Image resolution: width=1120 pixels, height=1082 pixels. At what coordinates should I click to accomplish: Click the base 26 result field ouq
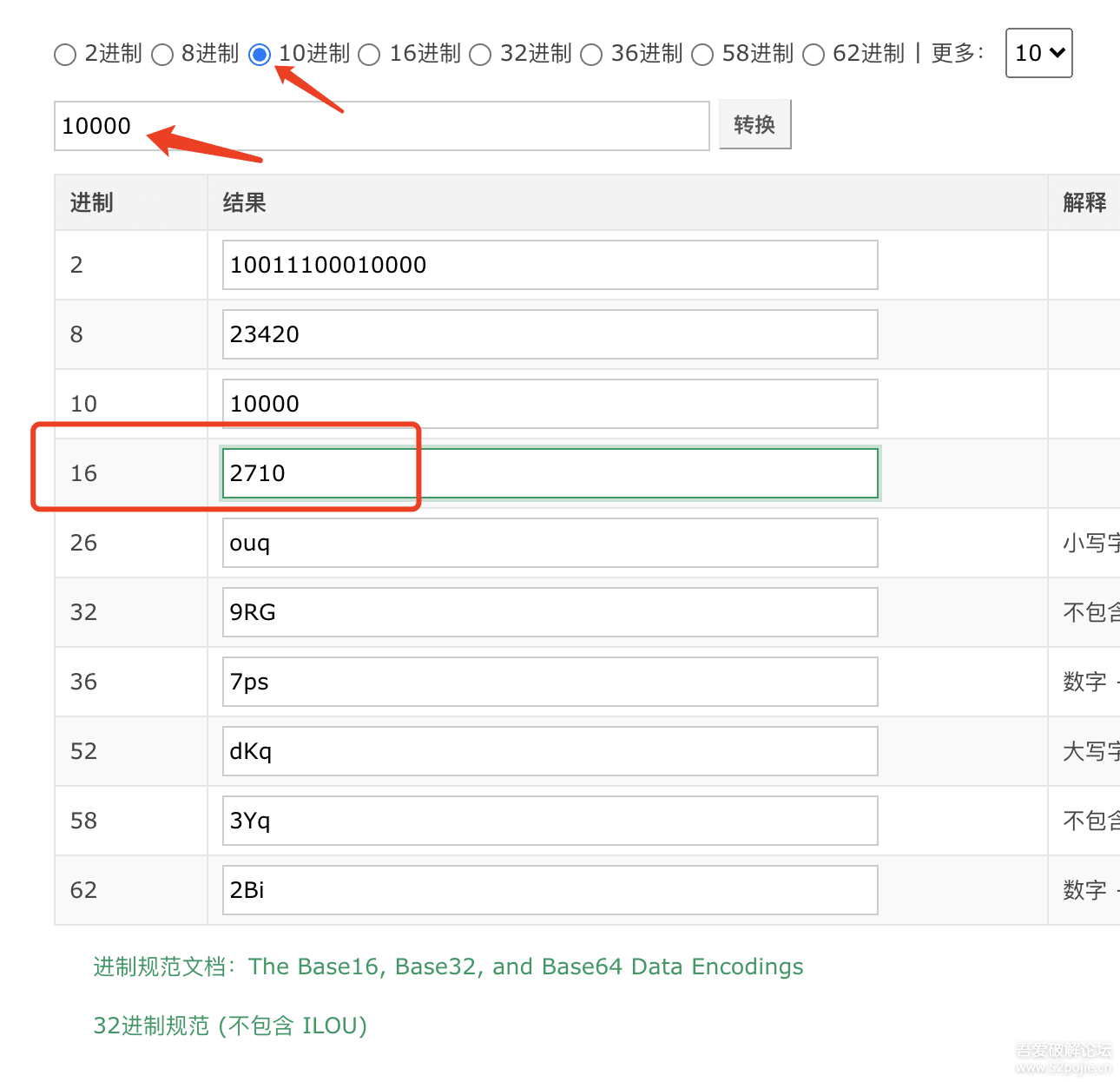[x=550, y=543]
